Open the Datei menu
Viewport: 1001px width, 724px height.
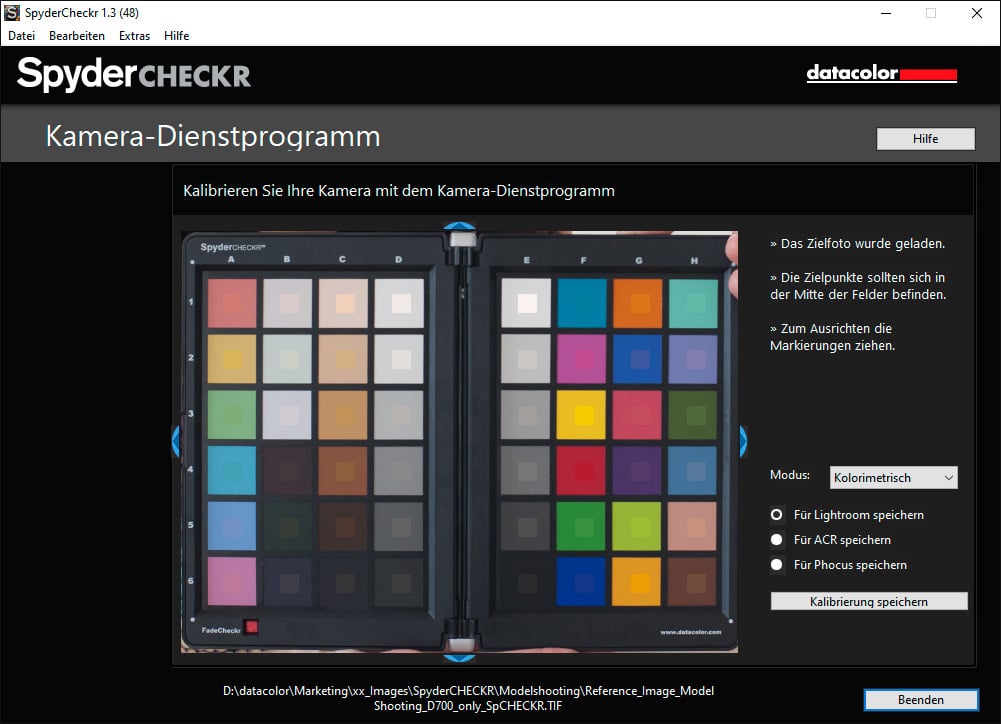tap(21, 36)
